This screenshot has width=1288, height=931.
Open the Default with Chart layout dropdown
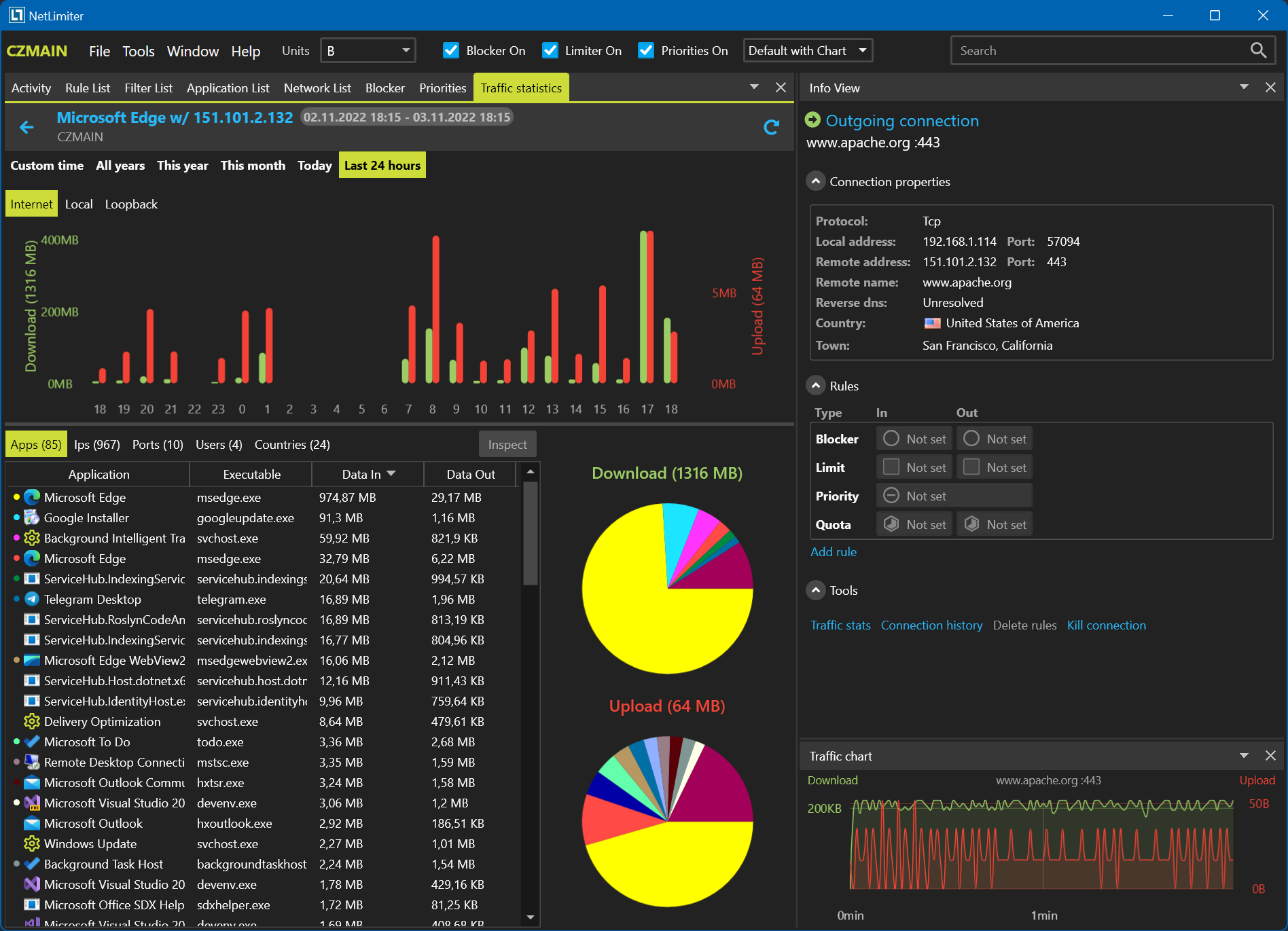tap(808, 50)
